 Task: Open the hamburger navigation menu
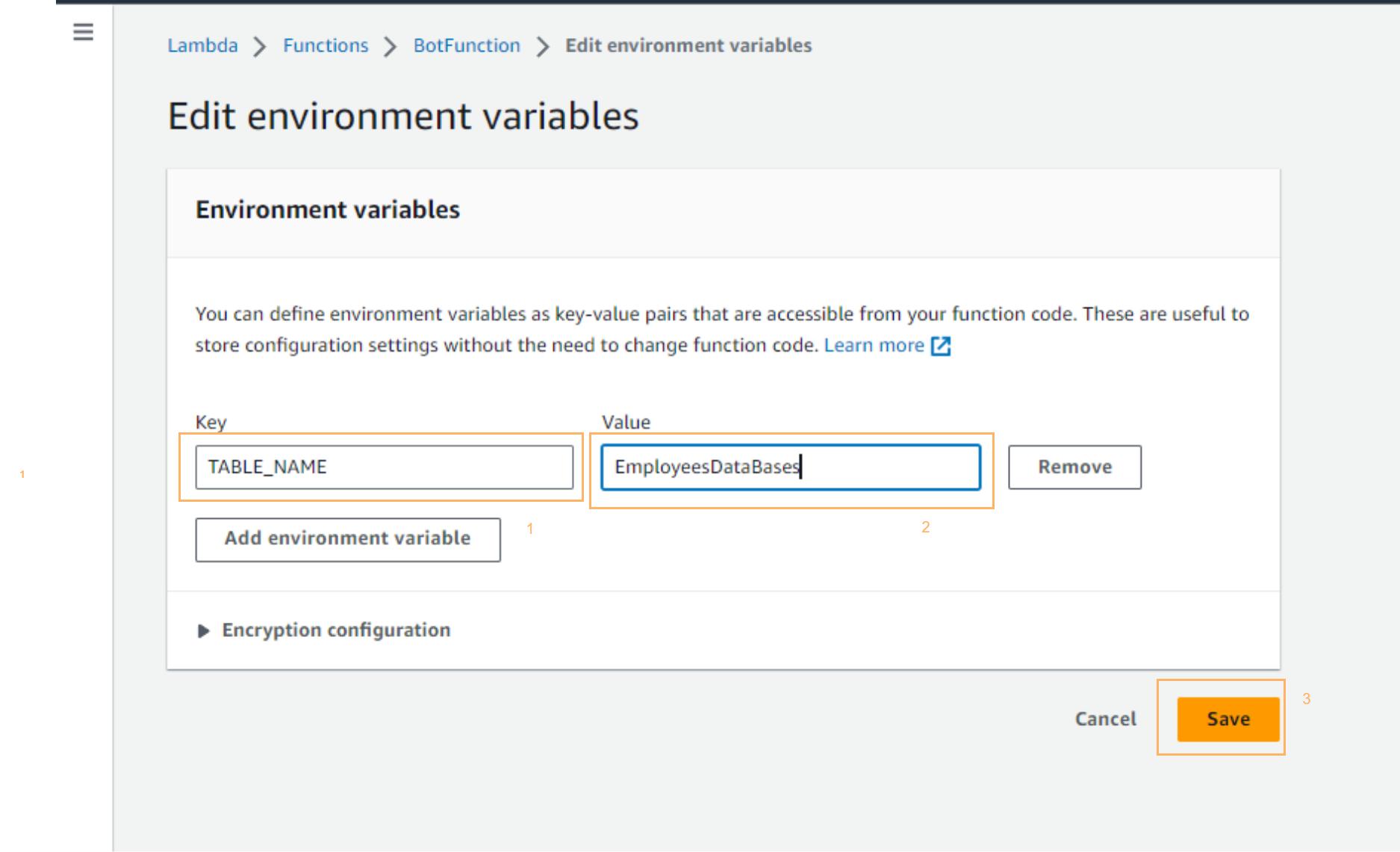(x=83, y=32)
